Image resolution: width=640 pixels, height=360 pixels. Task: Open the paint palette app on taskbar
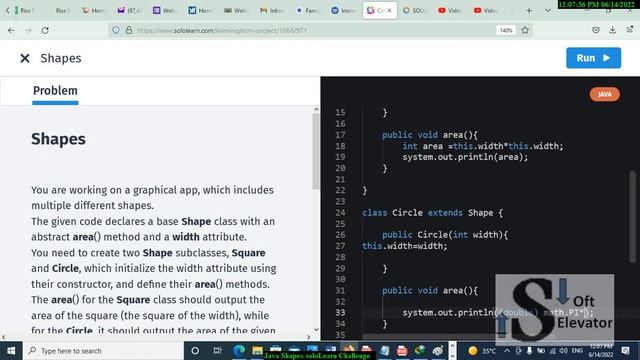click(x=438, y=351)
